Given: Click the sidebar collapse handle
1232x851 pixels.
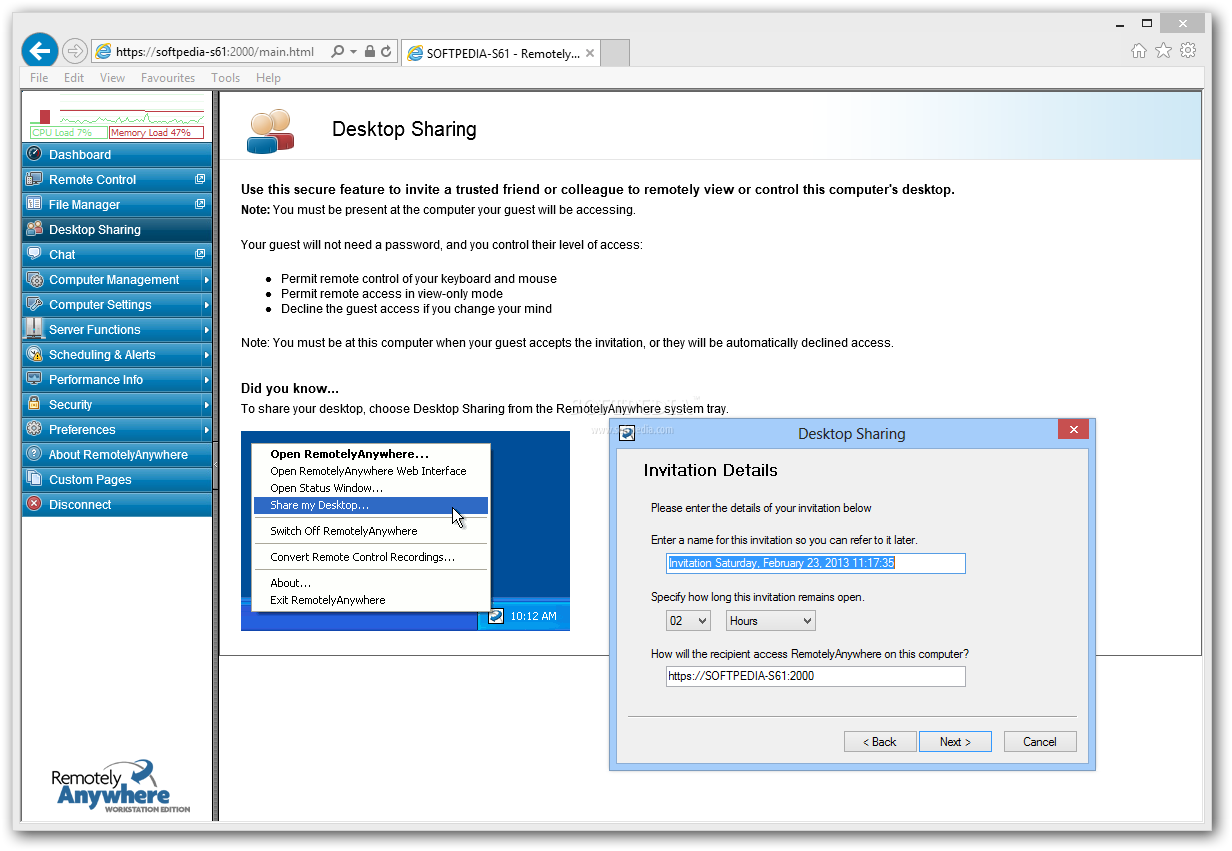Looking at the screenshot, I should [x=216, y=465].
